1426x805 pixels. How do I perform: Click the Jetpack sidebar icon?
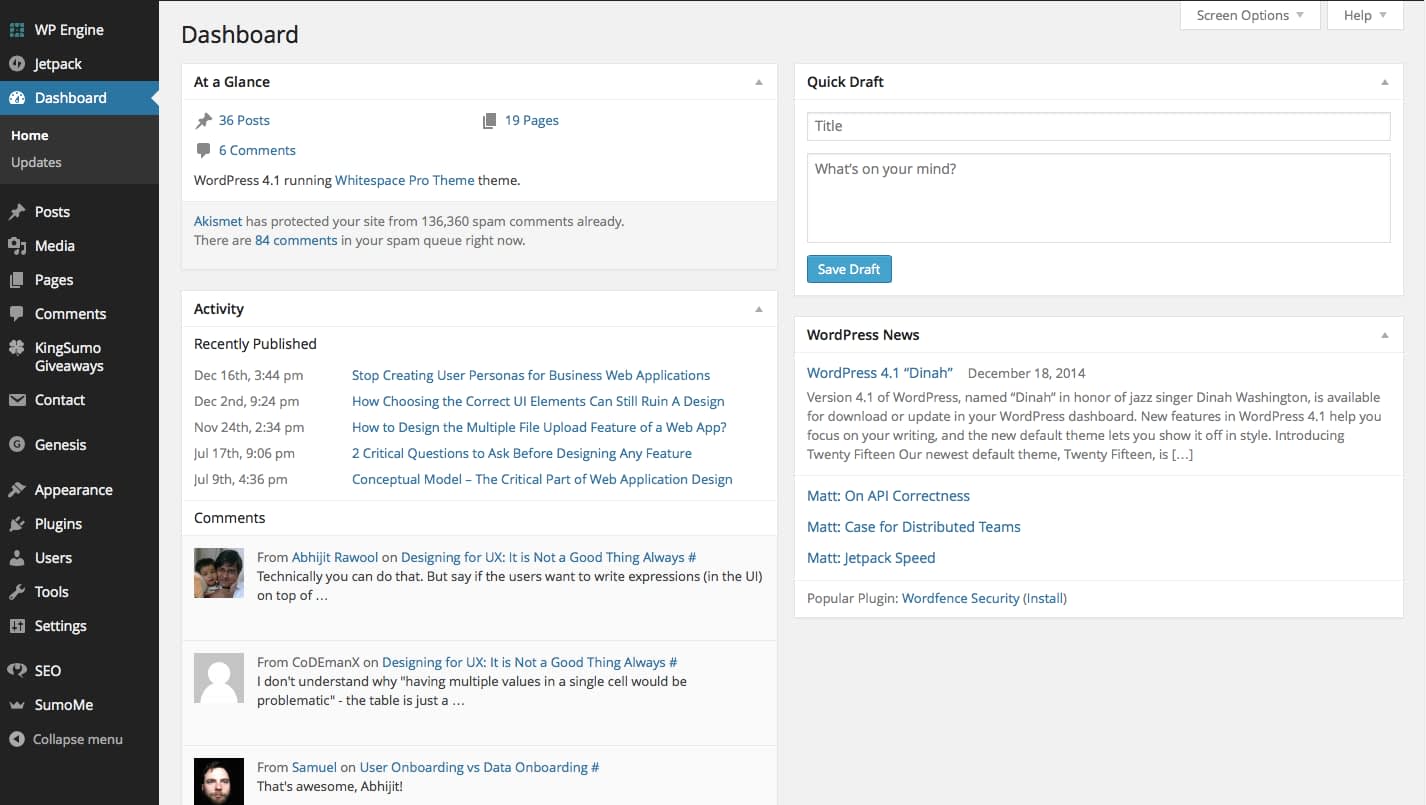coord(17,64)
